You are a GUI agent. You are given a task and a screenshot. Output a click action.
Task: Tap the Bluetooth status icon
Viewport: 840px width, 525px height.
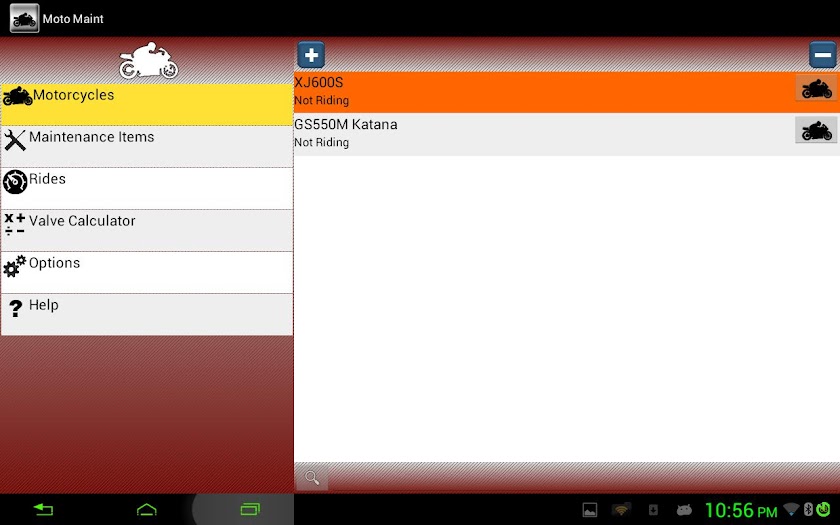click(x=808, y=509)
